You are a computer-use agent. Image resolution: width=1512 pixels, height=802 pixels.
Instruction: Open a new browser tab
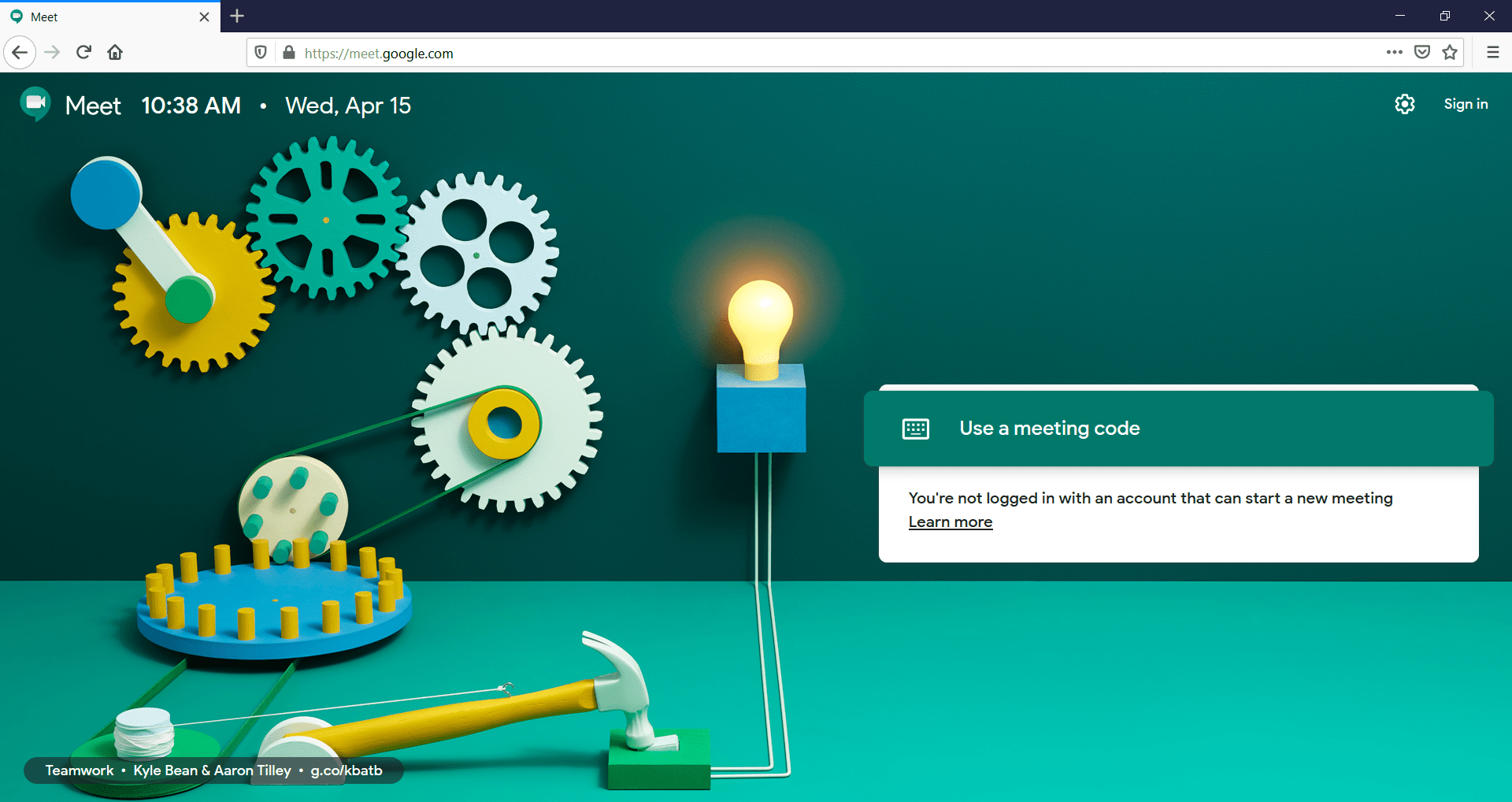[237, 16]
